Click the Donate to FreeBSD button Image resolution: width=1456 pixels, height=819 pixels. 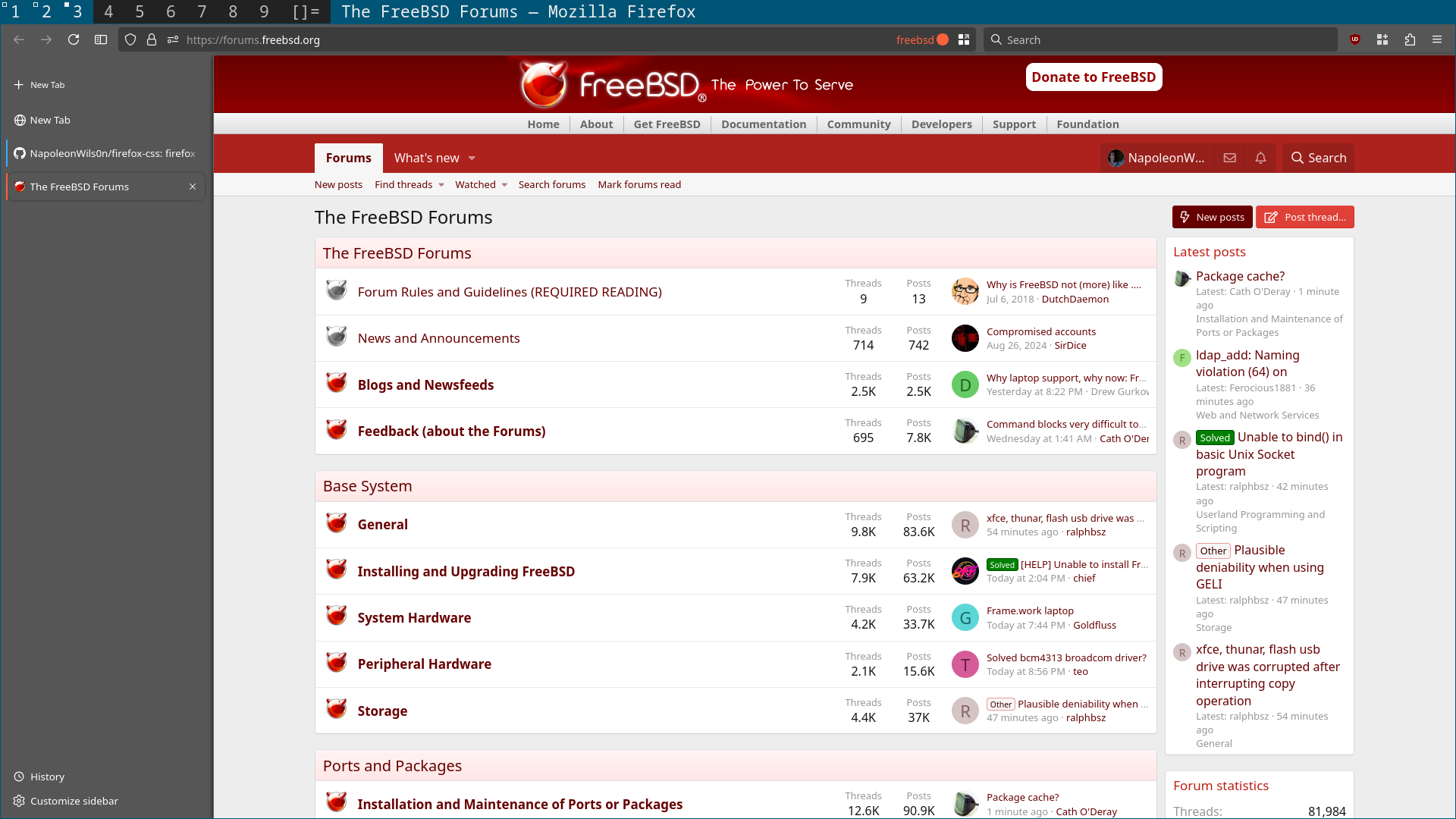coord(1093,77)
